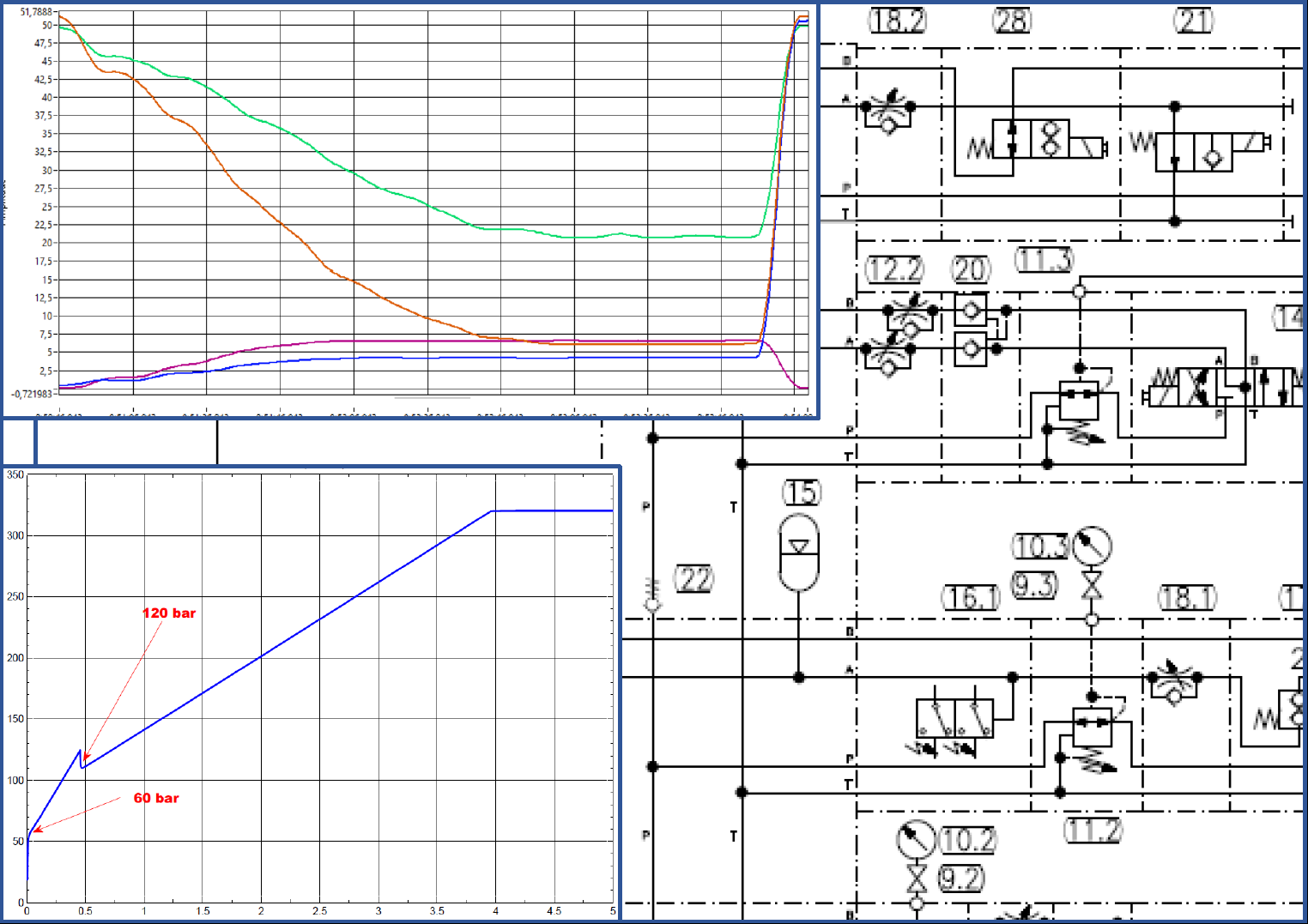Screen dimensions: 1308x924
Task: Click the '3.5' x-axis label on bottom chart
Action: (x=437, y=911)
